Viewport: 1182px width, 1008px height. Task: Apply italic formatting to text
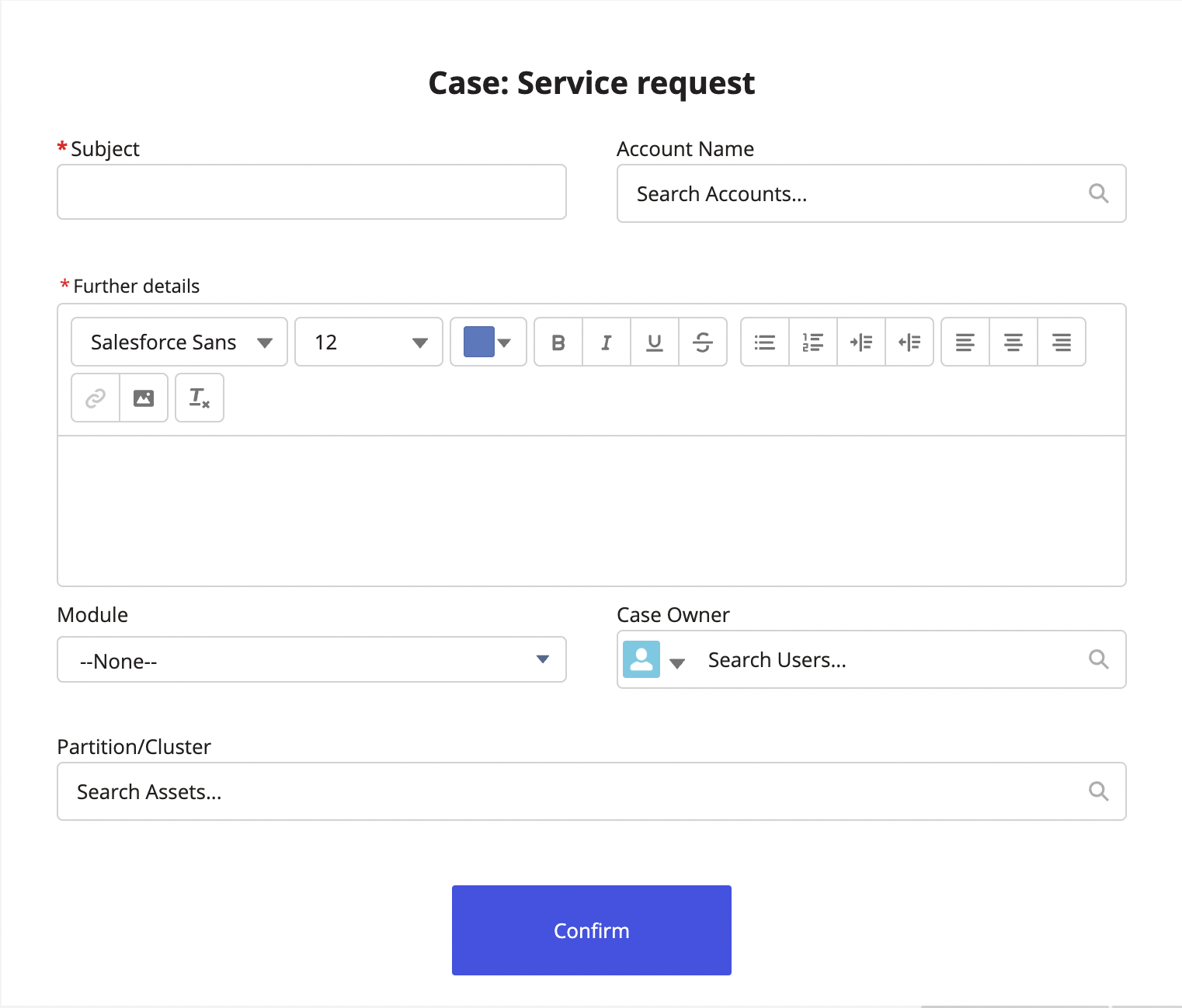(x=607, y=342)
